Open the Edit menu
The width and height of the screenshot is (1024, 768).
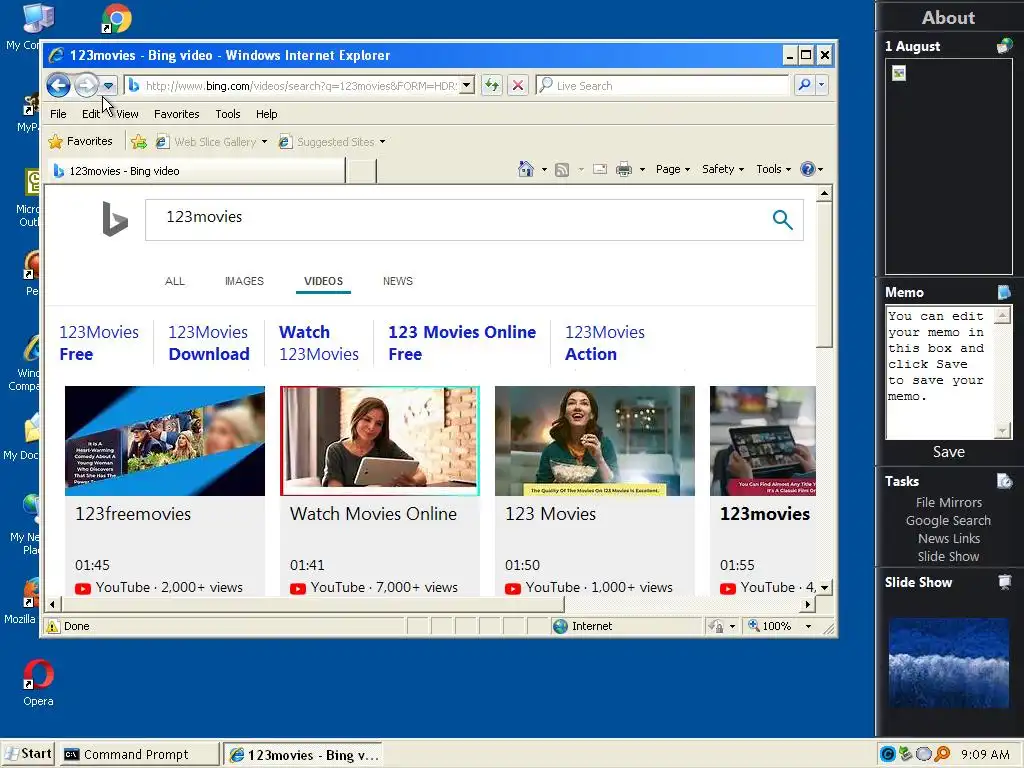(x=91, y=114)
